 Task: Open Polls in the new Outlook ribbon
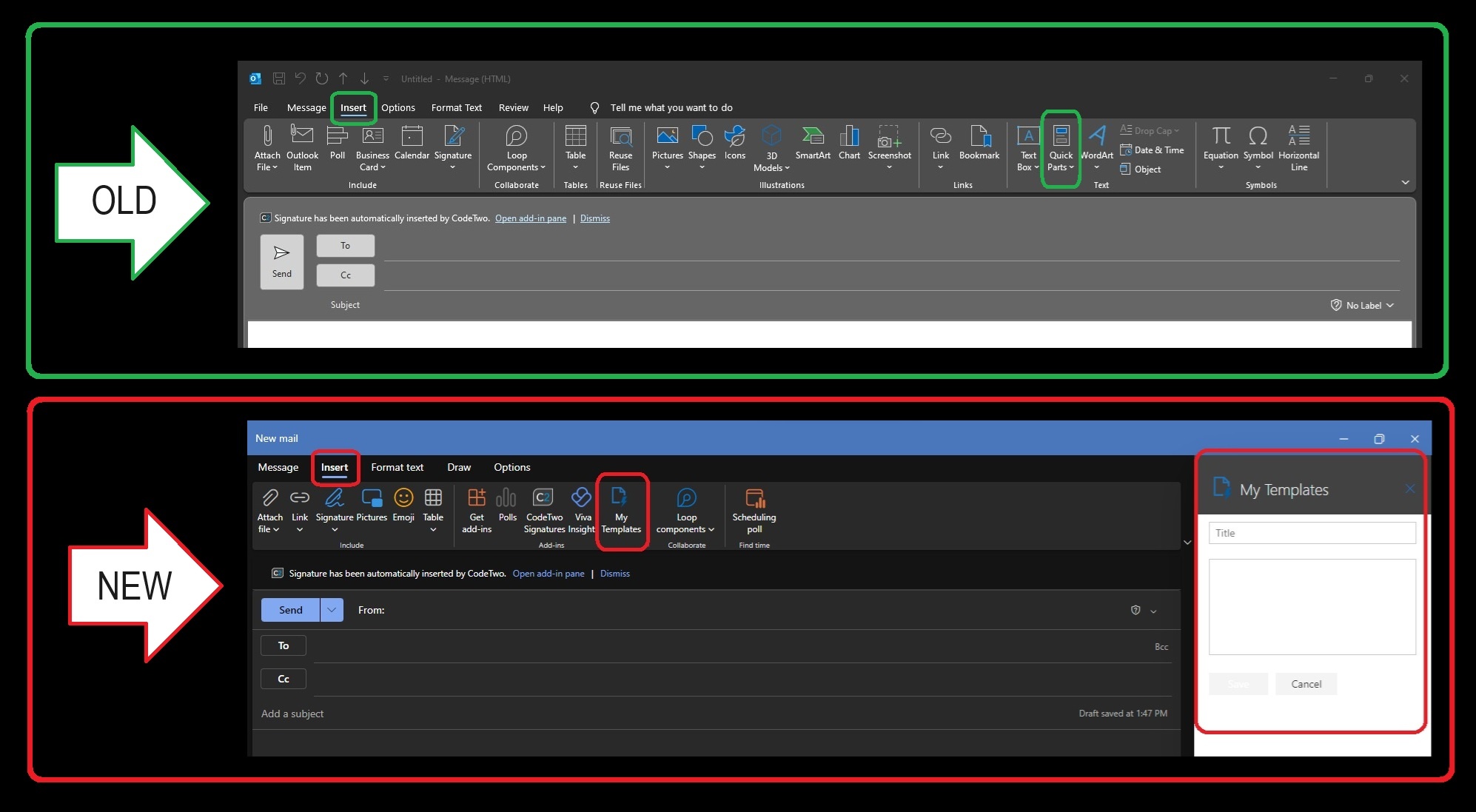(x=507, y=506)
